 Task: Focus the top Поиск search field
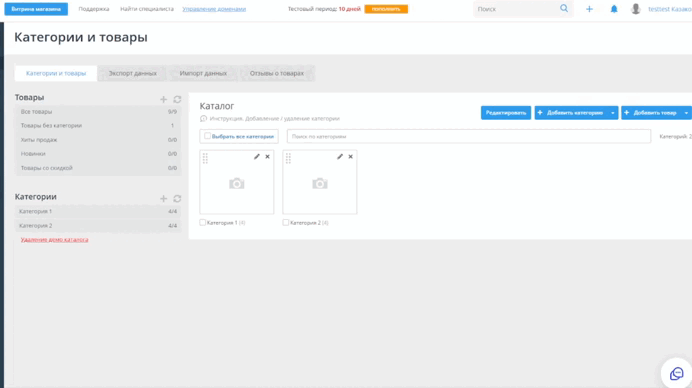516,9
